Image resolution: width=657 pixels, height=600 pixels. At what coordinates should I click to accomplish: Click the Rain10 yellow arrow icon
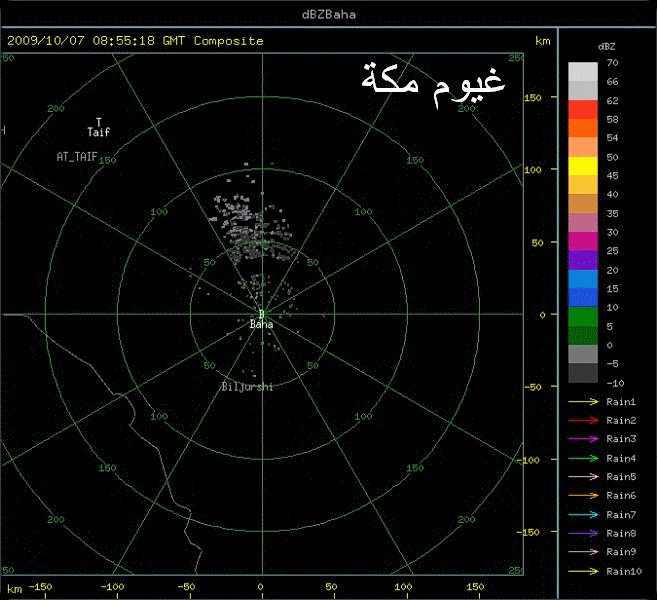(x=583, y=571)
